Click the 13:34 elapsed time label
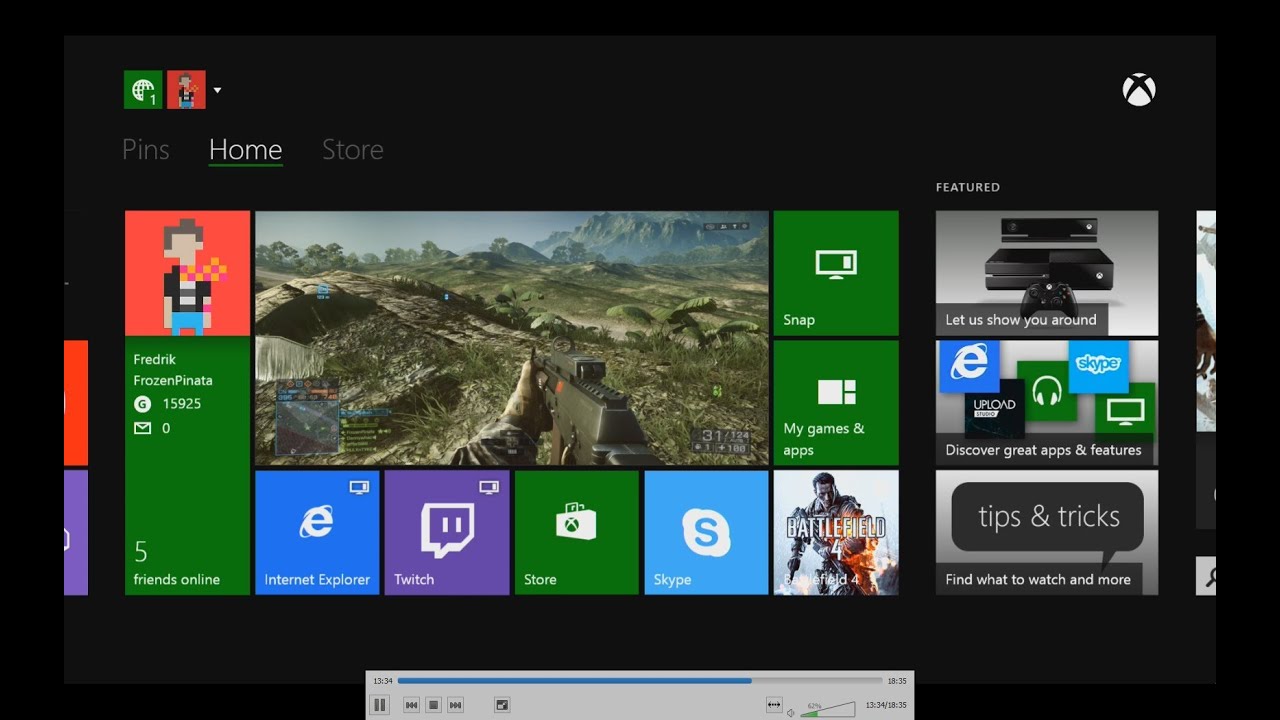Viewport: 1280px width, 720px height. (382, 681)
